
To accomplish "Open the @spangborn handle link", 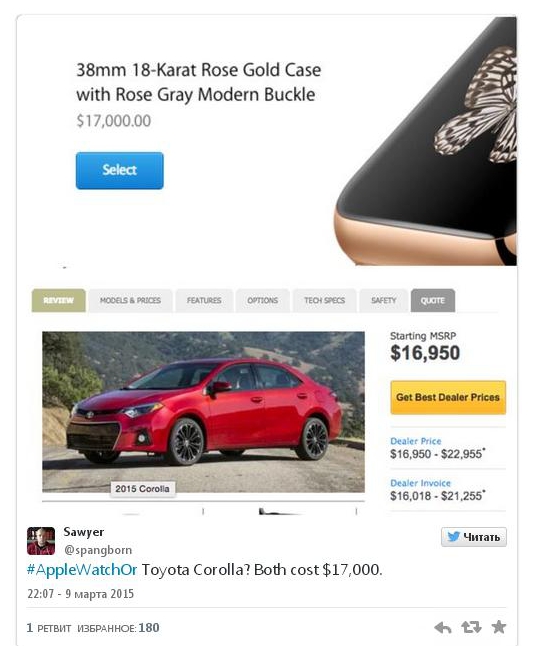I will pos(98,550).
